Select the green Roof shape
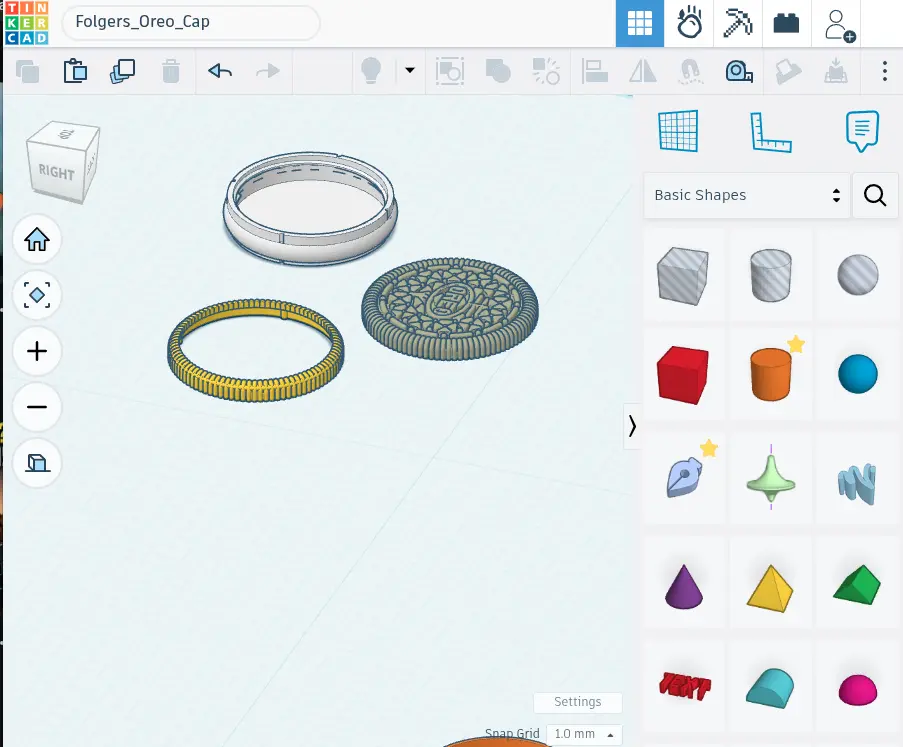The width and height of the screenshot is (903, 747). click(x=858, y=586)
